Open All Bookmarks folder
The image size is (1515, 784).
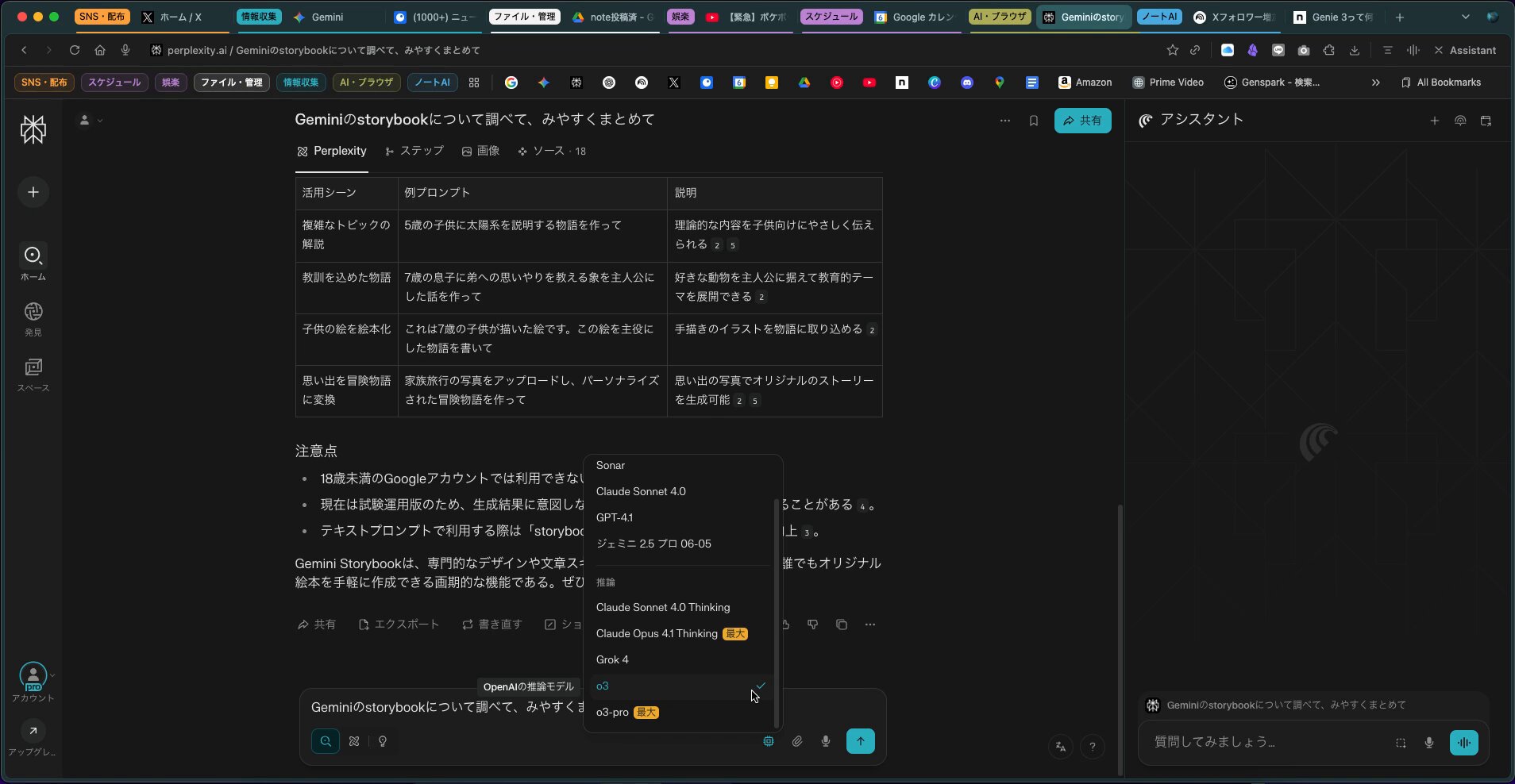[1441, 83]
